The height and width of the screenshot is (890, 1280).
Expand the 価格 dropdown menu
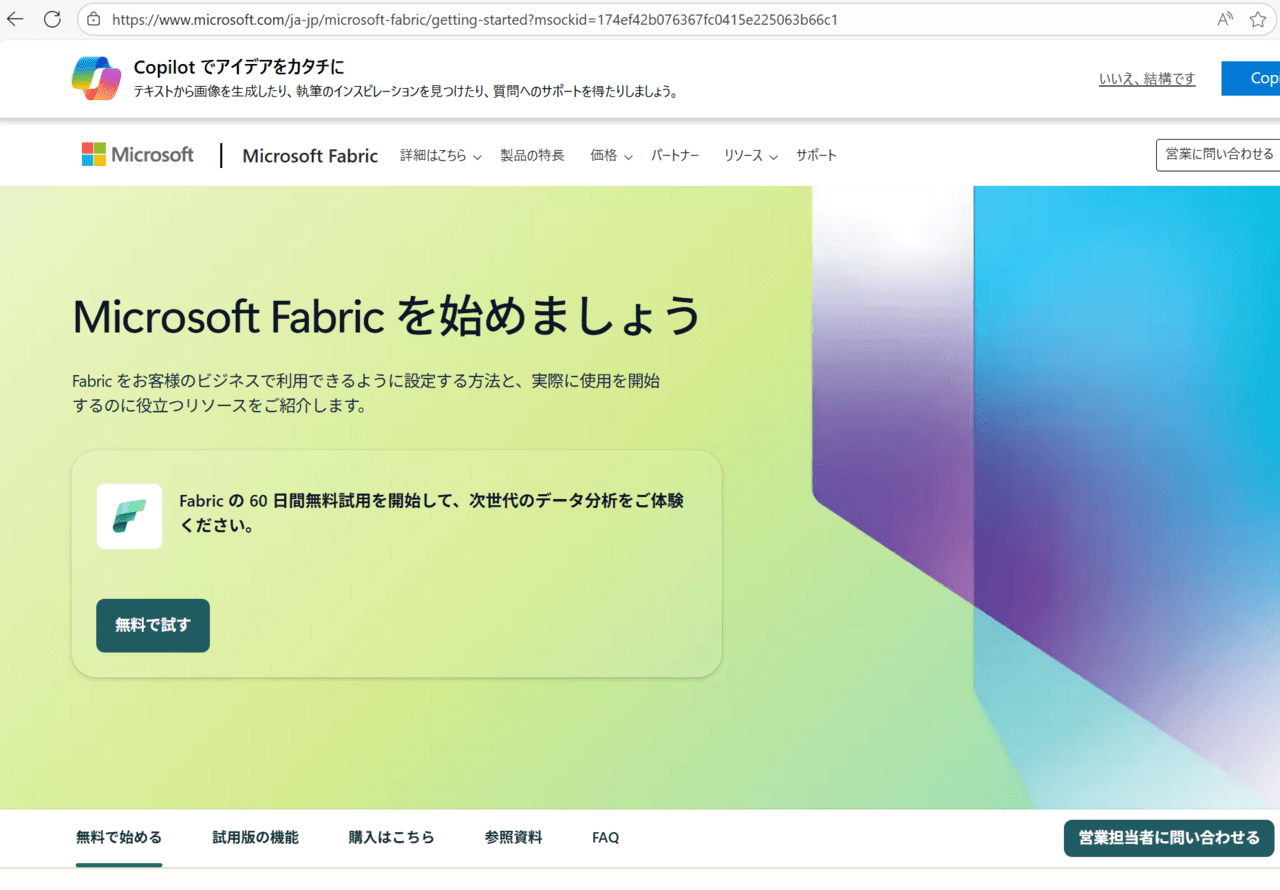pos(611,156)
